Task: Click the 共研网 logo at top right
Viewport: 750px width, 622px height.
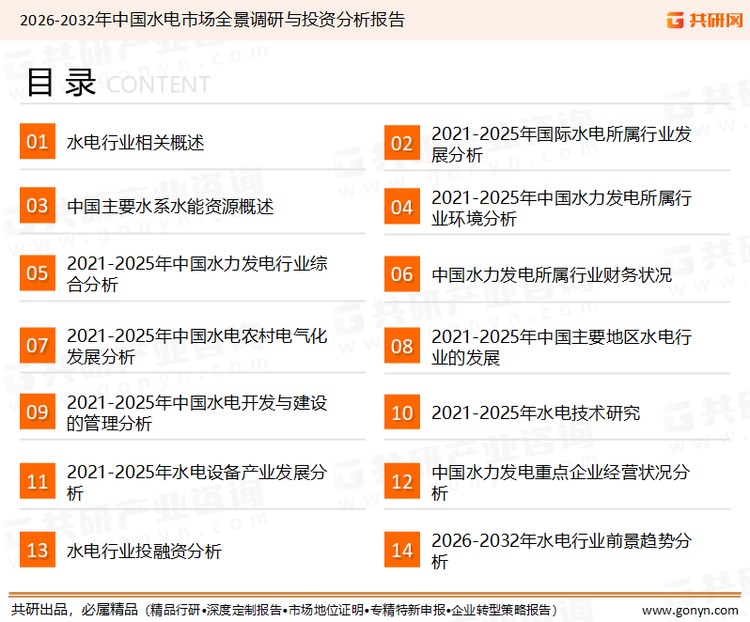Action: pos(705,20)
